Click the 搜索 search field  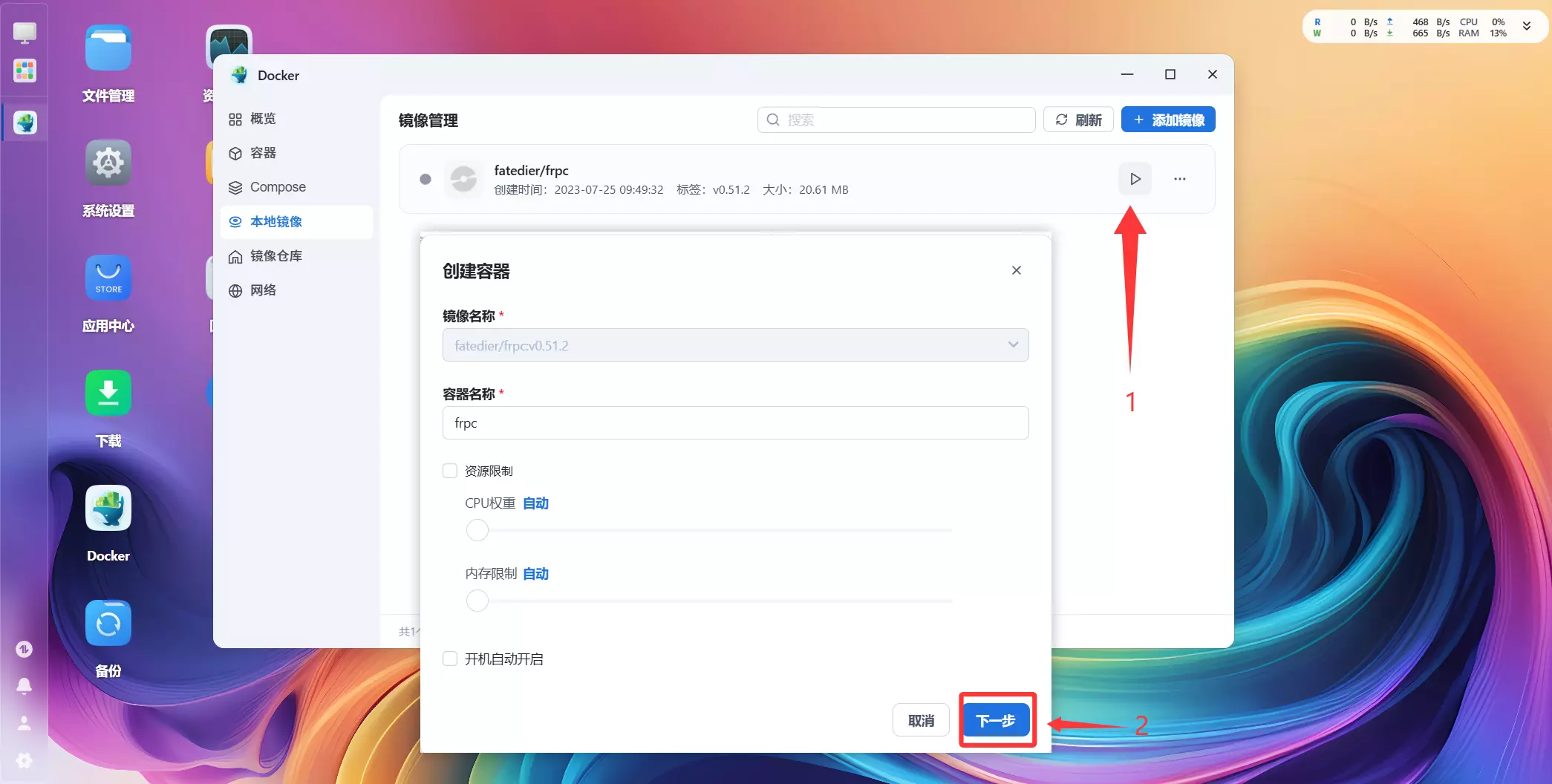pyautogui.click(x=895, y=120)
